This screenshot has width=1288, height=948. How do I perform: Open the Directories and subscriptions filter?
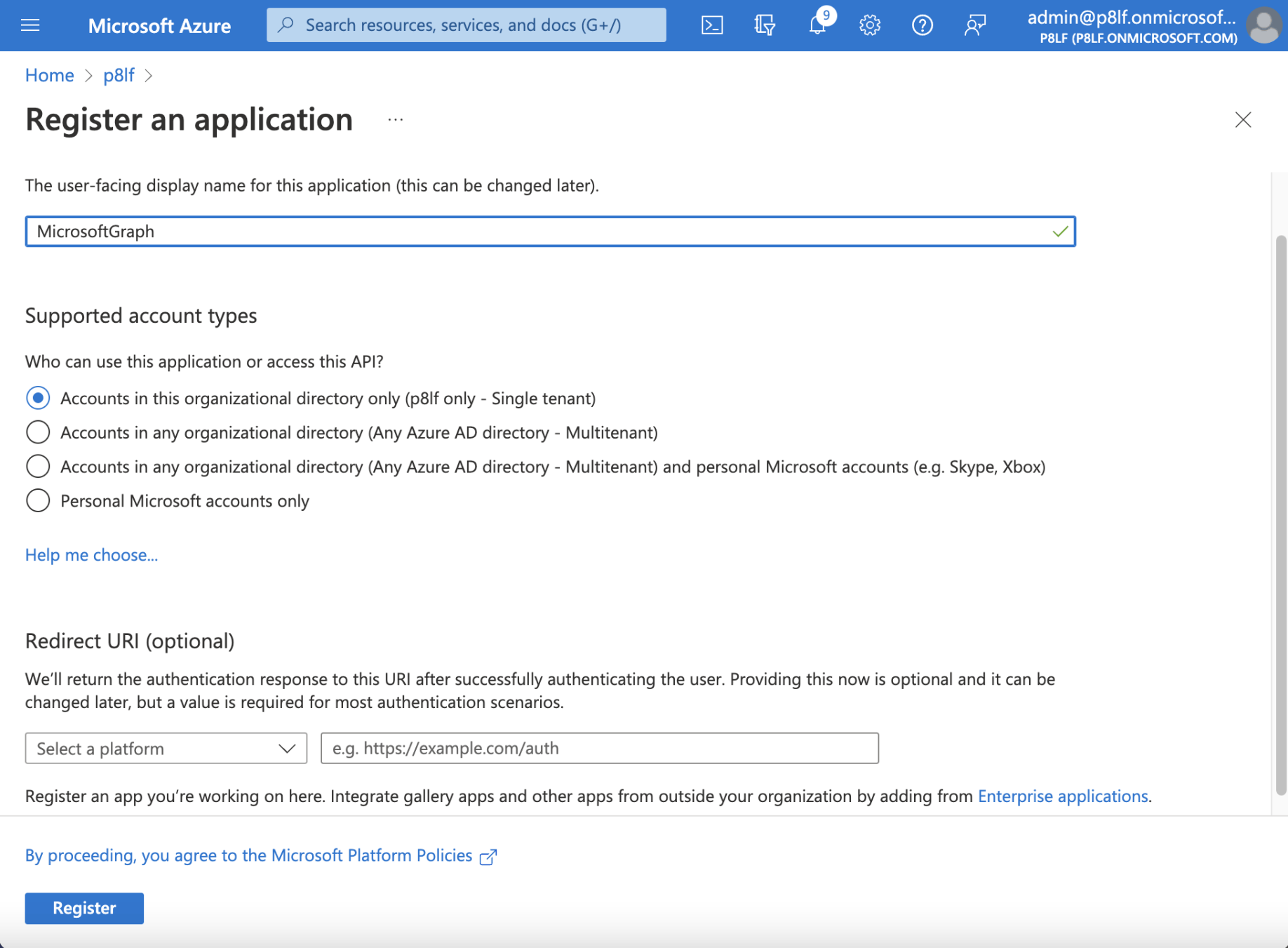pos(765,25)
